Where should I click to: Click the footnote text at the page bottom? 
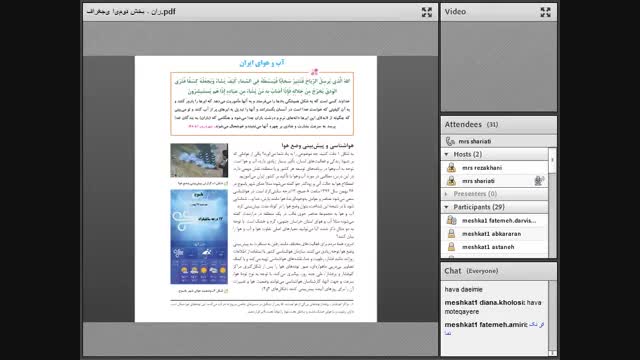click(x=262, y=308)
